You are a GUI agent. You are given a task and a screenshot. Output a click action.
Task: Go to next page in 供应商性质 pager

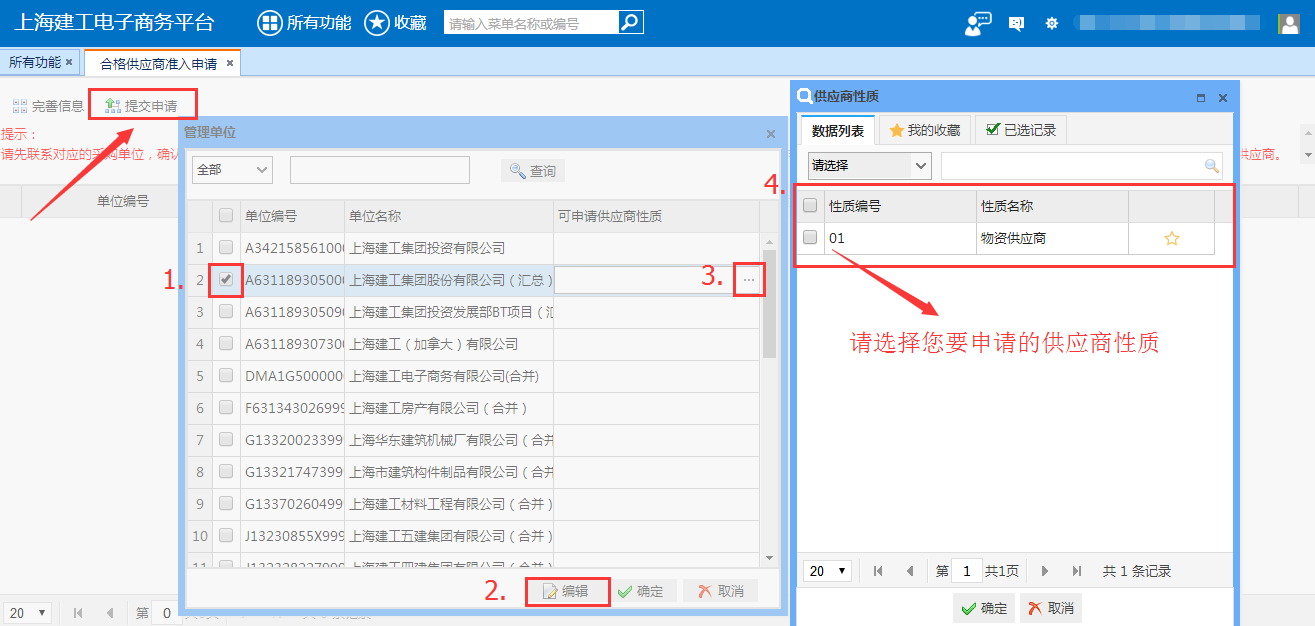click(x=1045, y=571)
